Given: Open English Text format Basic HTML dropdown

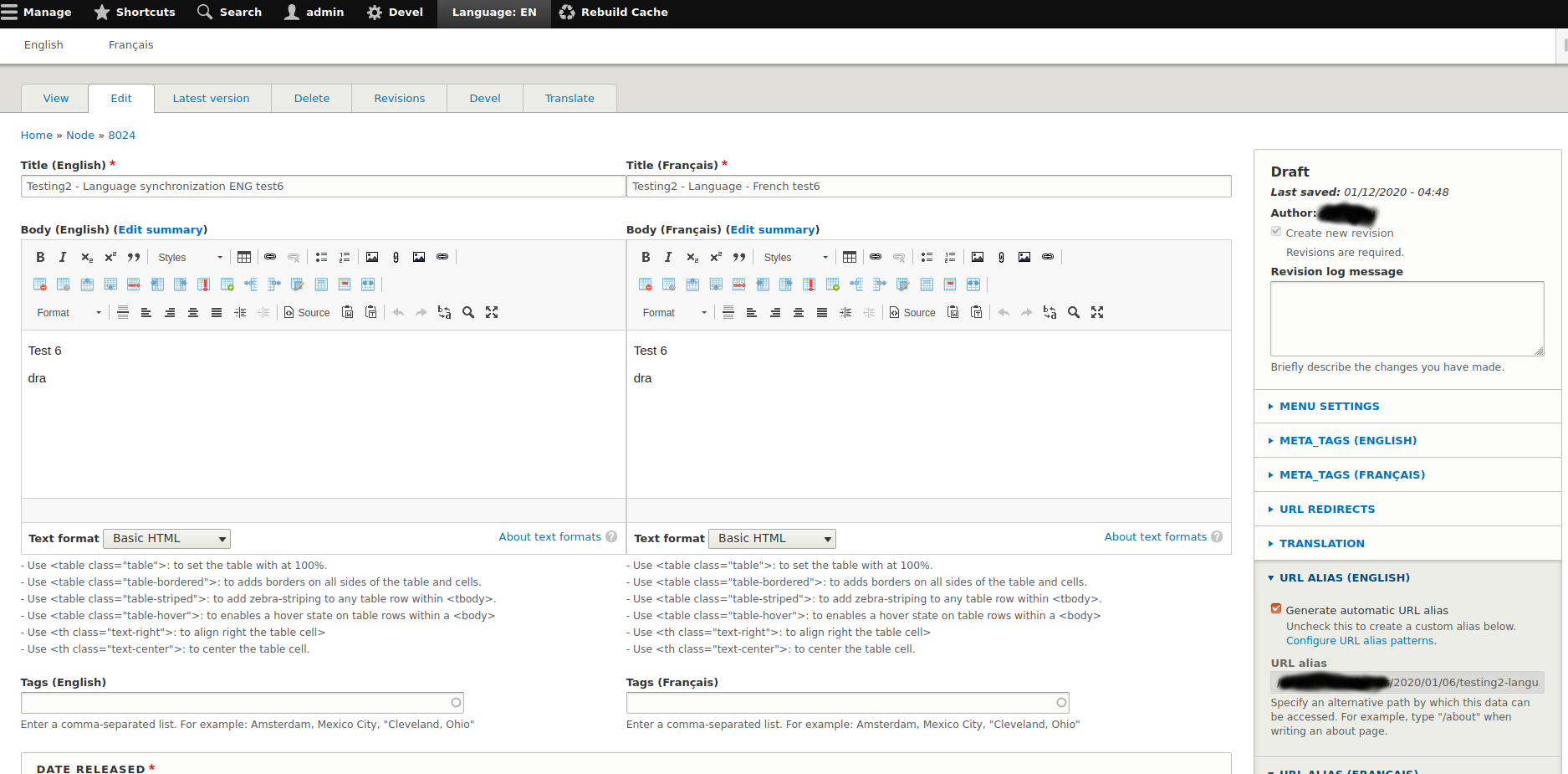Looking at the screenshot, I should pos(167,538).
